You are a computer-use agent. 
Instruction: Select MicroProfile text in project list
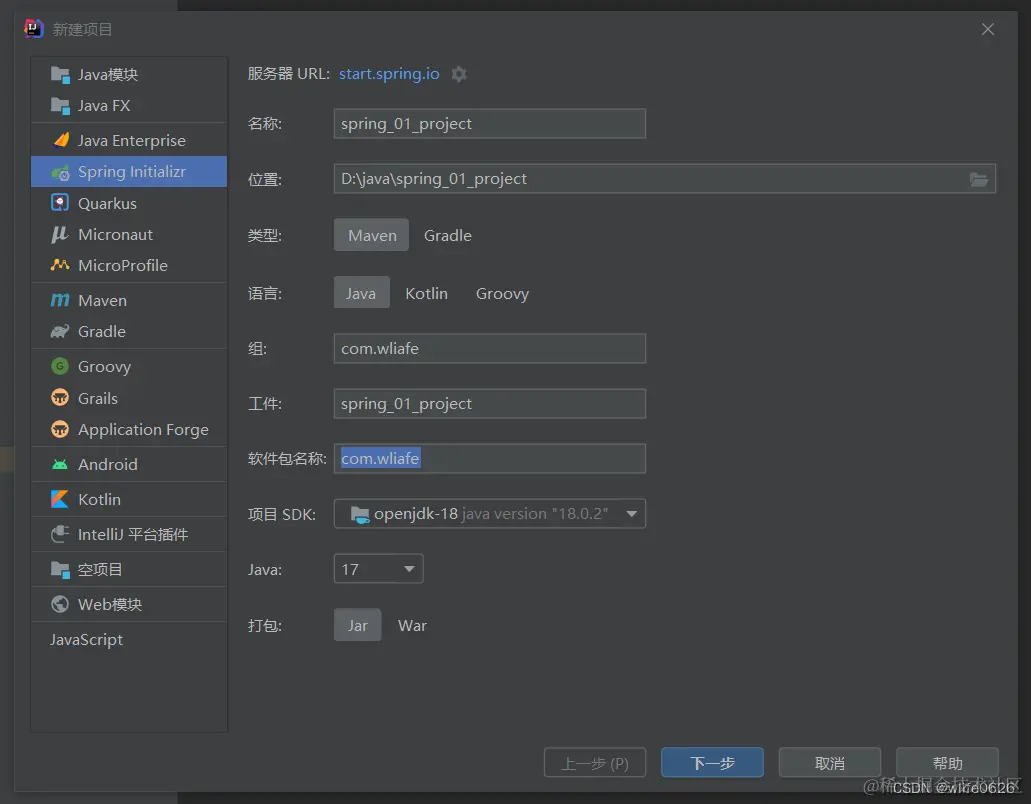(x=123, y=266)
